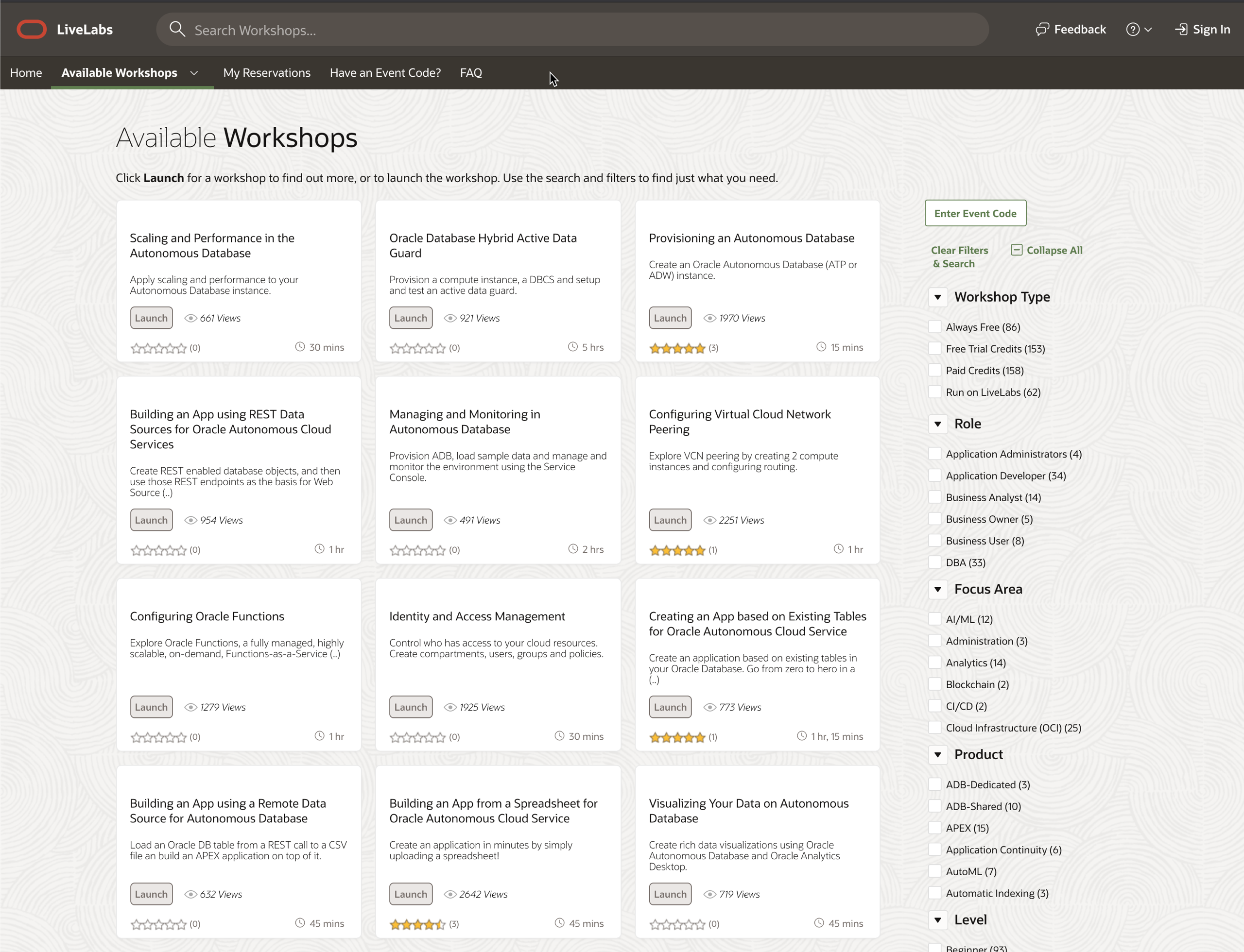Collapse the Role filter section
Viewport: 1244px width, 952px height.
click(938, 424)
